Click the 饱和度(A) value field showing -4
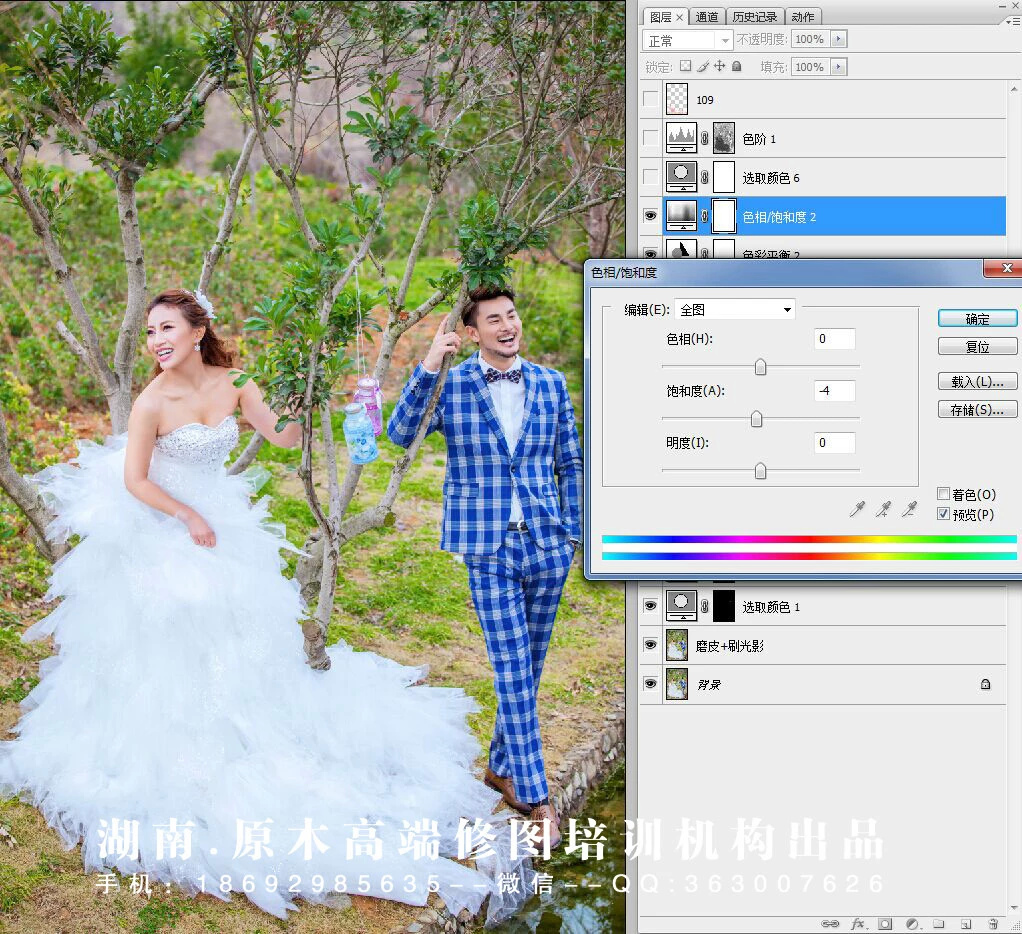Viewport: 1022px width, 934px height. (x=835, y=390)
